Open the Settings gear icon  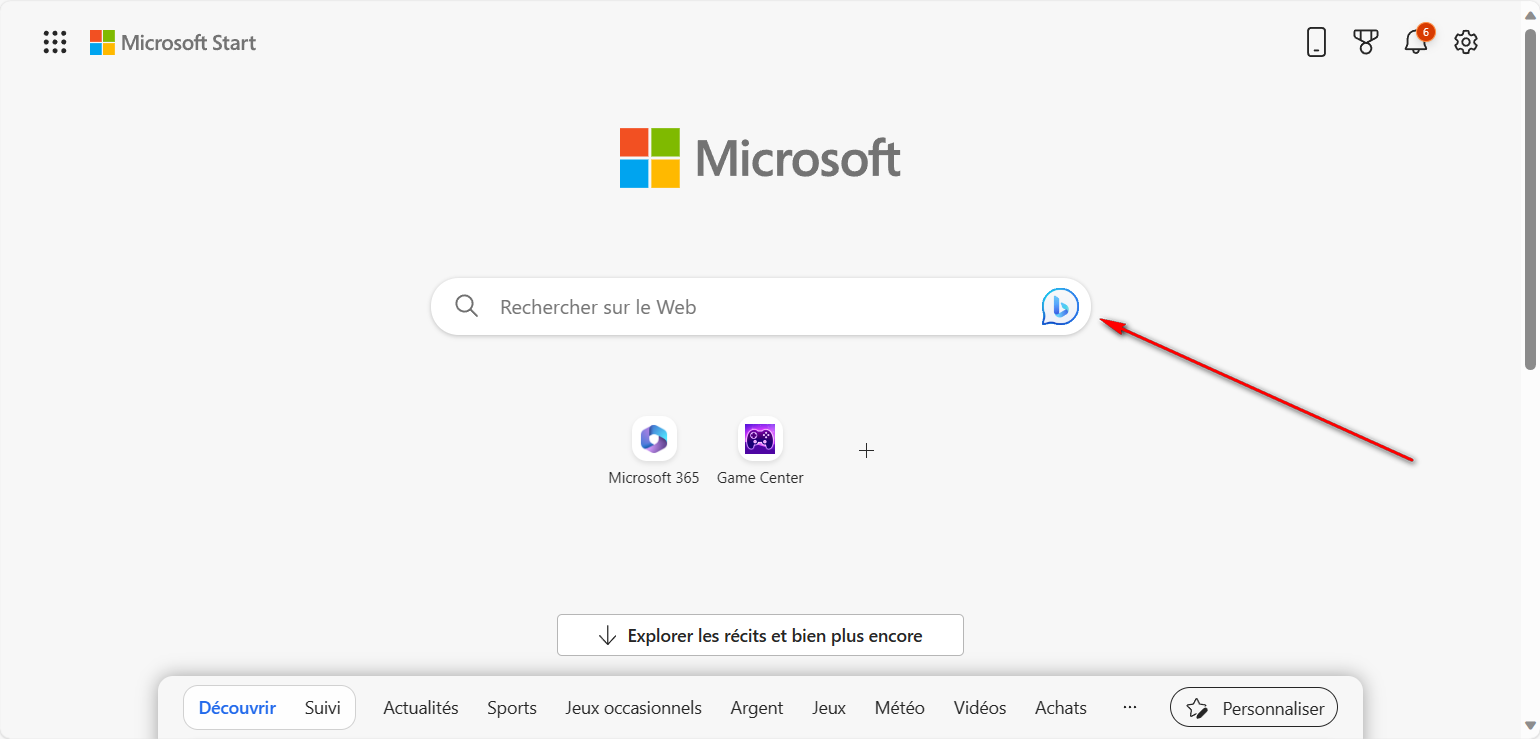1465,41
